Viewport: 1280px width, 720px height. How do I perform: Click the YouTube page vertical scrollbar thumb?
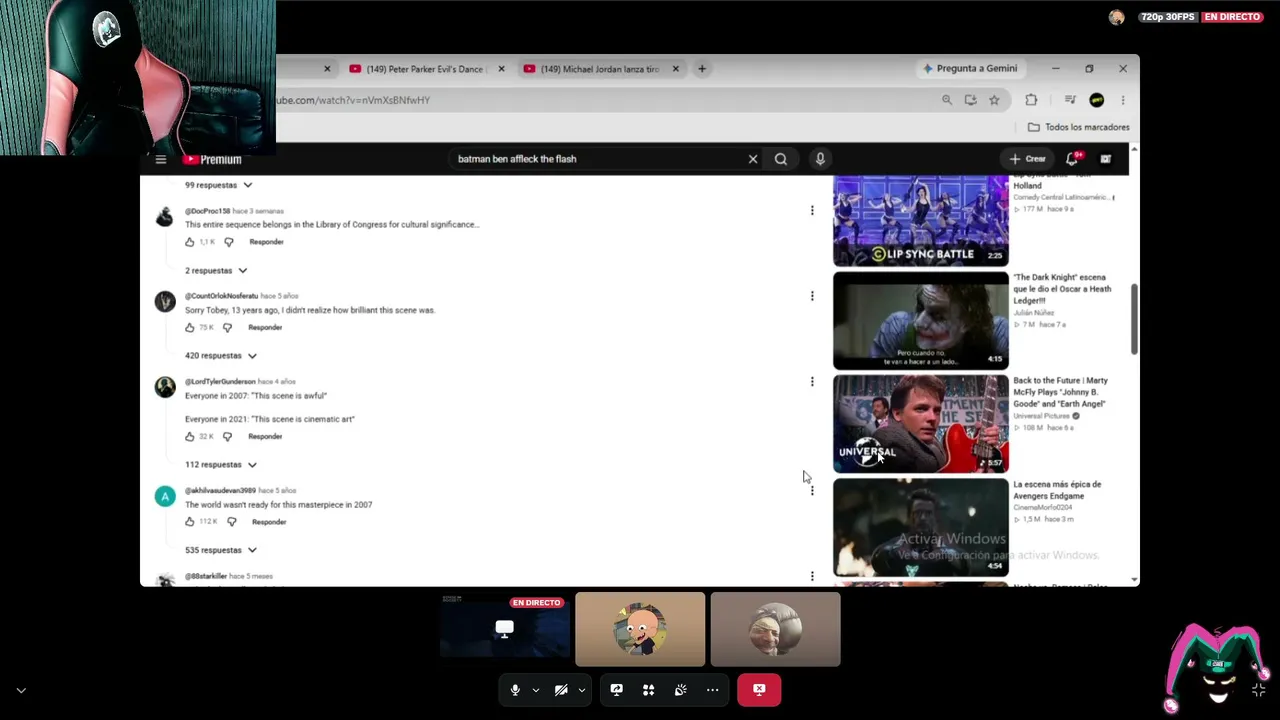[1134, 318]
